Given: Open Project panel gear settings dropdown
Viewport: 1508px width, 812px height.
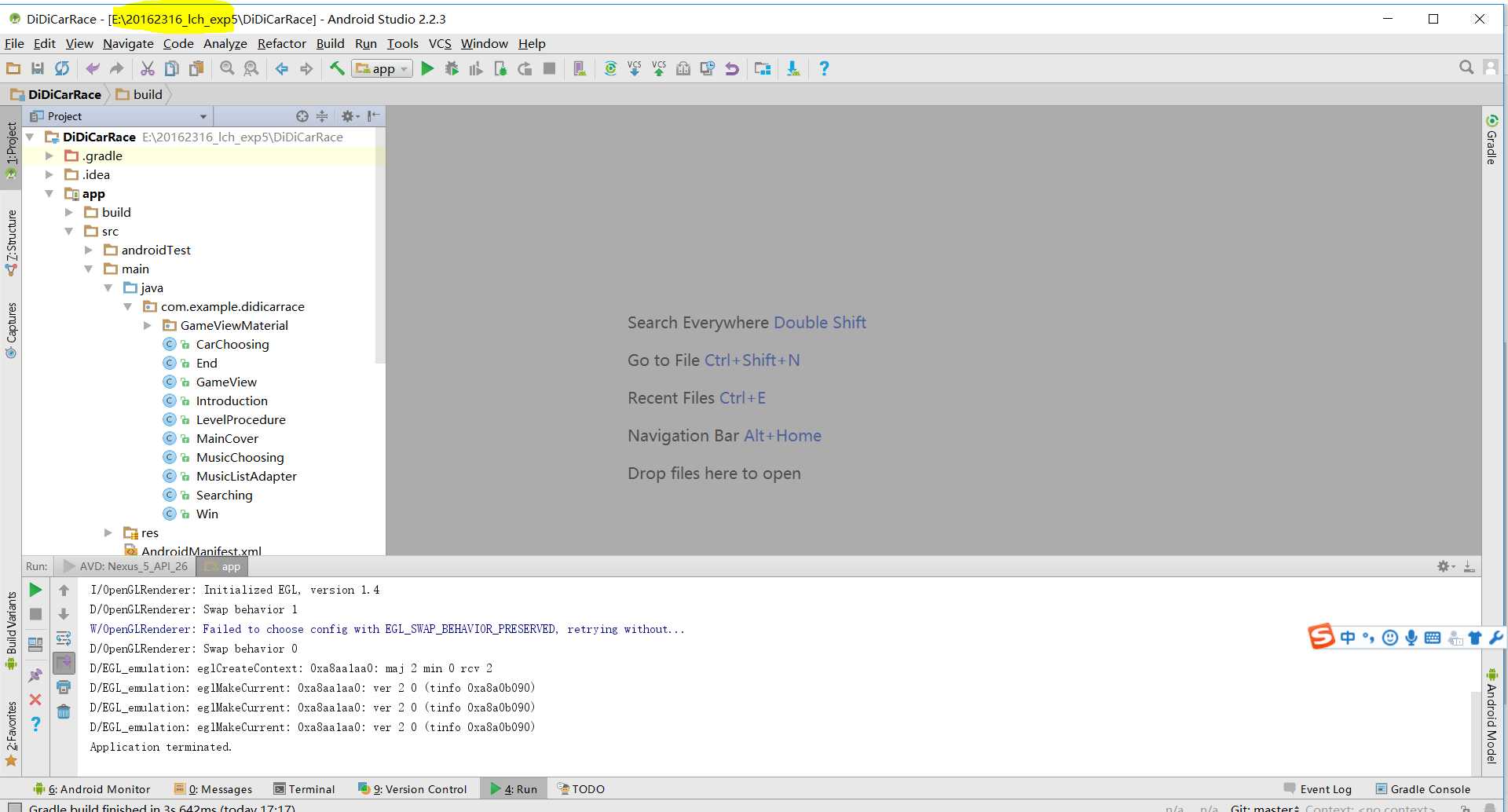Looking at the screenshot, I should coord(350,116).
